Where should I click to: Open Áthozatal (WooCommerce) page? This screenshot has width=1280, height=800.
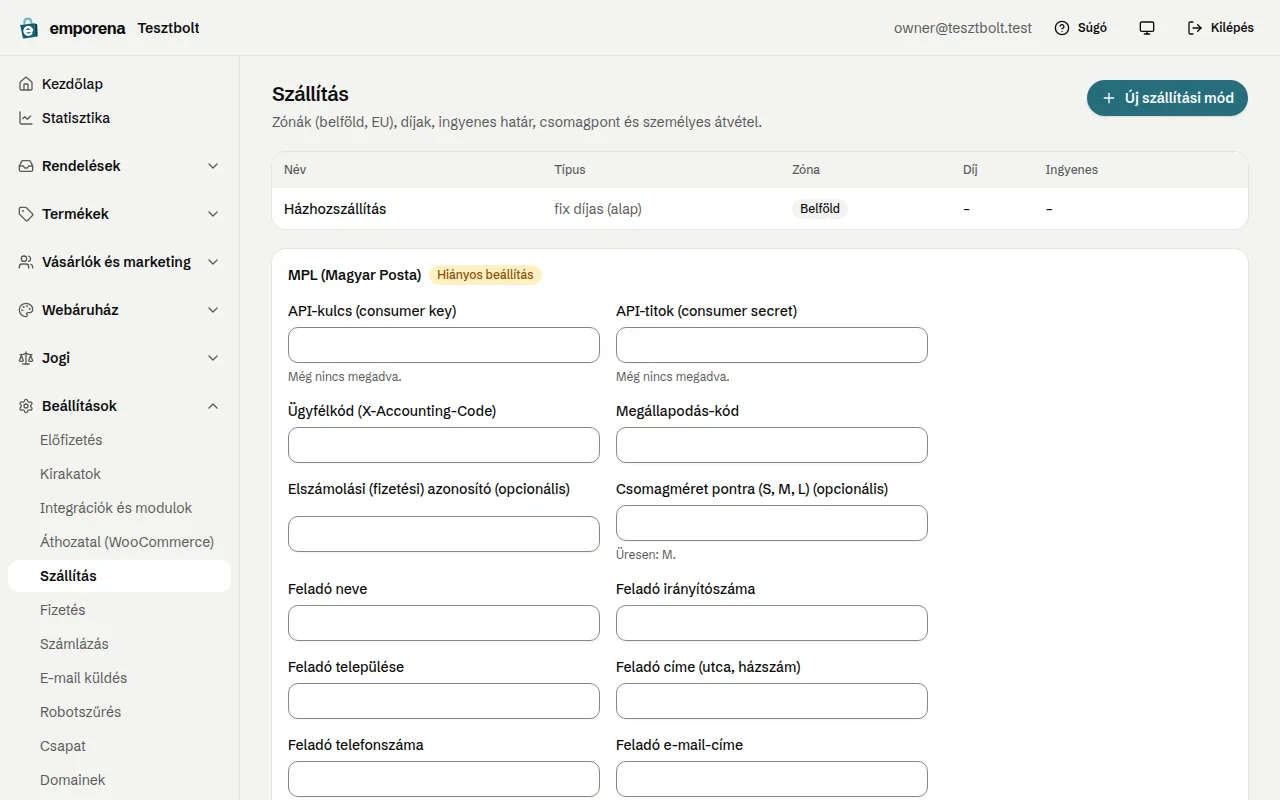point(119,542)
